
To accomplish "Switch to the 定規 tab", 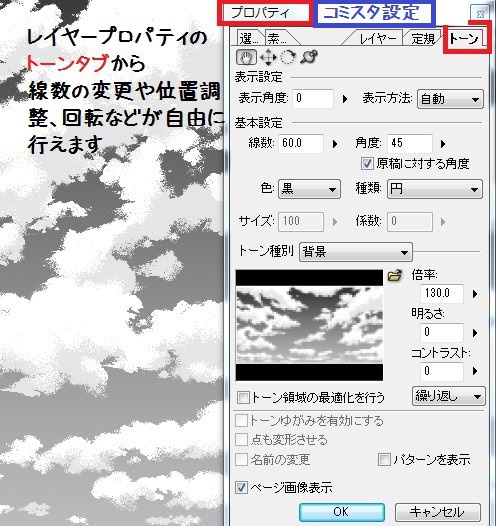I will [423, 39].
